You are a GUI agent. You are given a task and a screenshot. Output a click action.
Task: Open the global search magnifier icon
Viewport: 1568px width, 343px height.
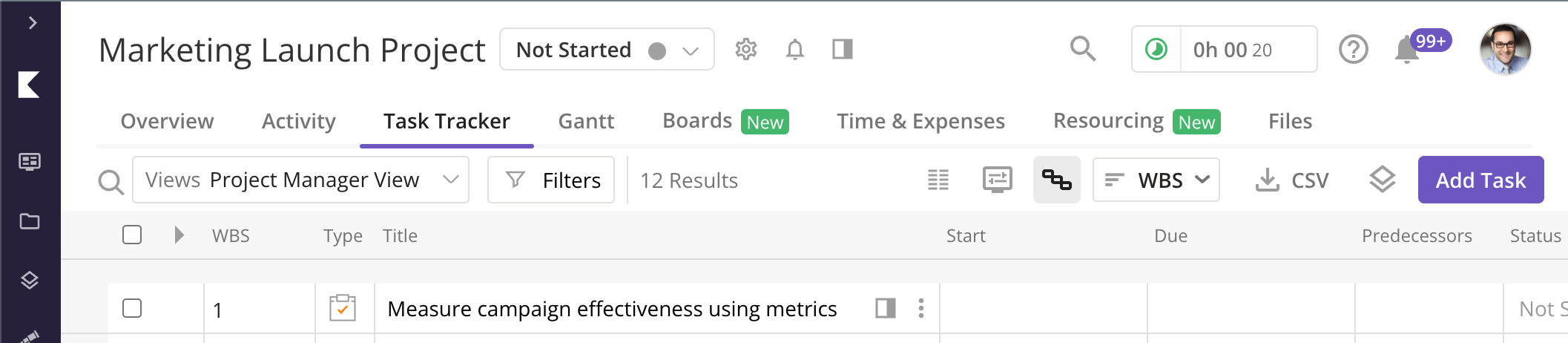pos(1083,49)
